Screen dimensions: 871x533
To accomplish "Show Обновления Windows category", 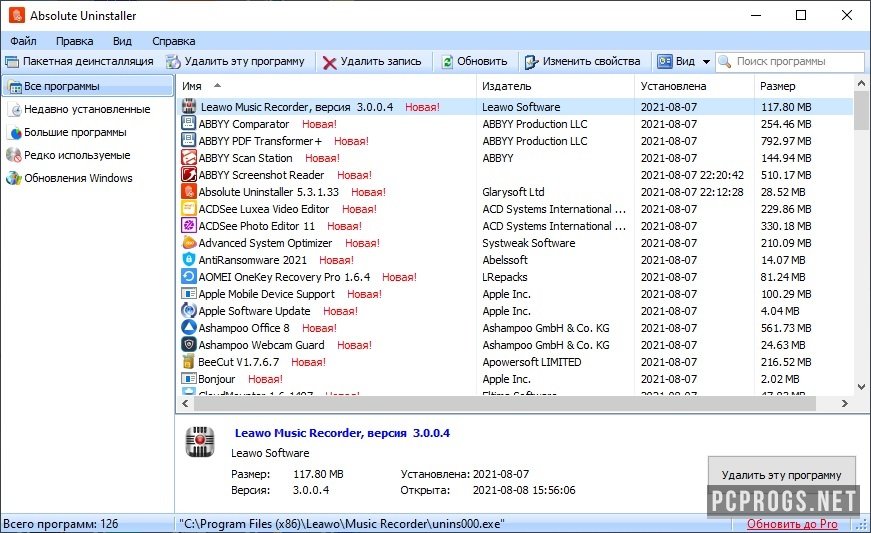I will click(78, 178).
